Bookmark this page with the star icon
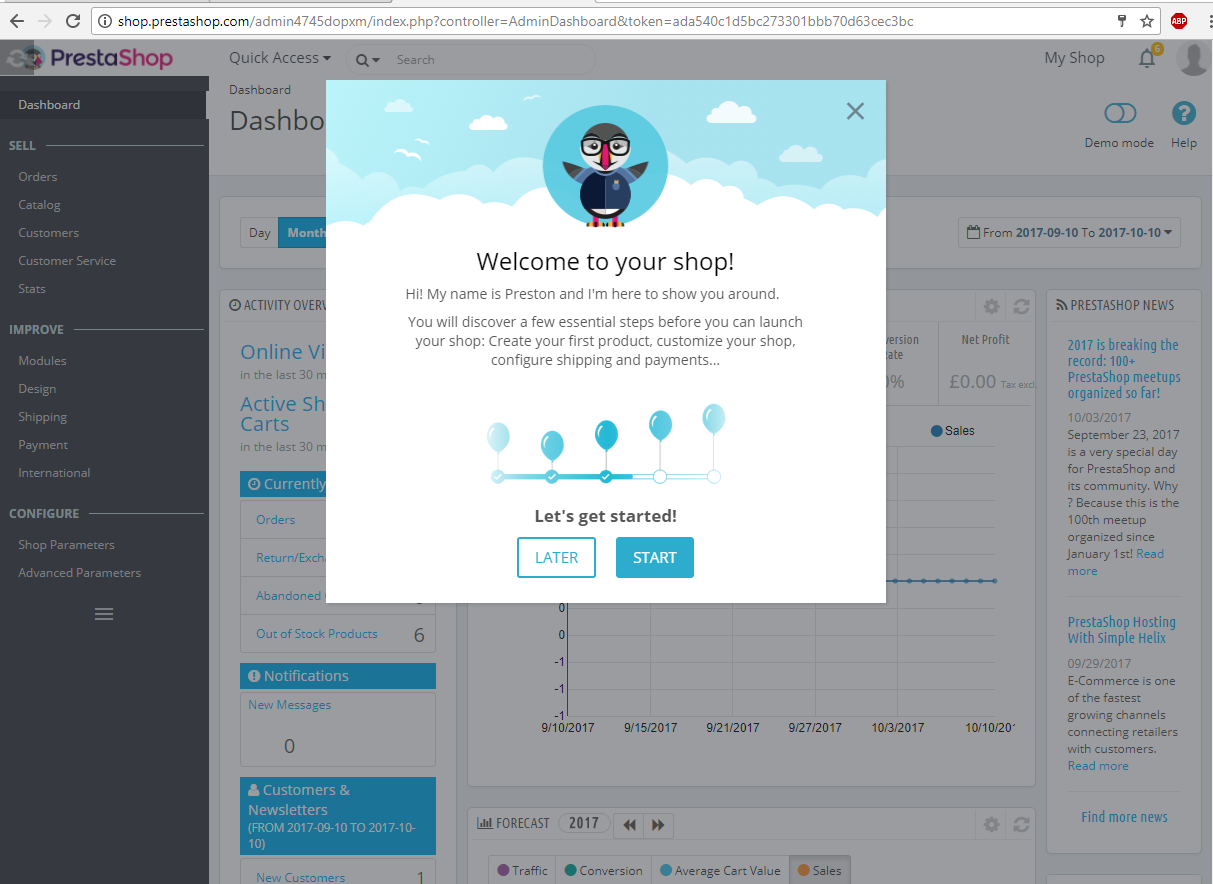Screen dimensions: 1213x884 point(1147,21)
